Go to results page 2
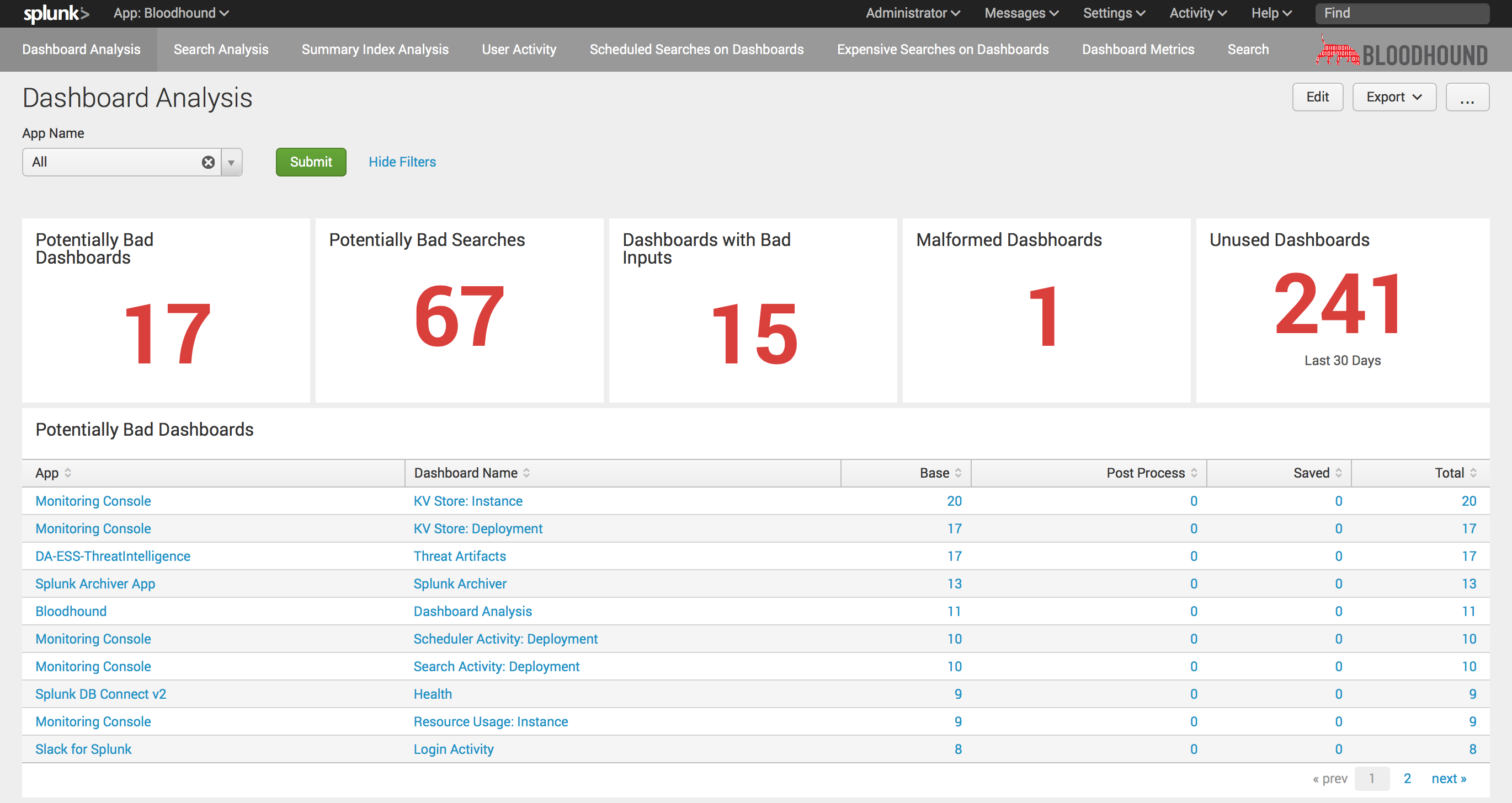1512x803 pixels. click(x=1407, y=778)
